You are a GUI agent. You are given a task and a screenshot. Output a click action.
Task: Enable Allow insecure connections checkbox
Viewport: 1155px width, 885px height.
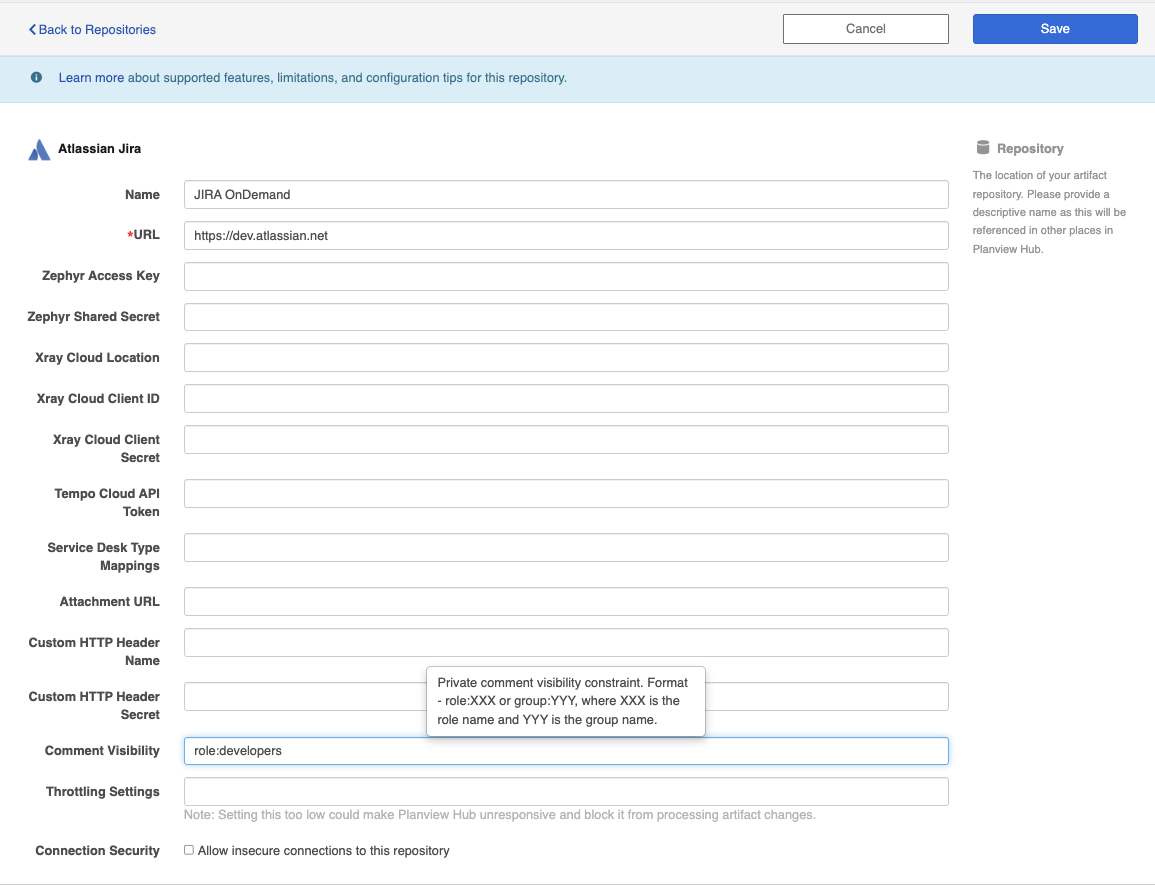189,850
